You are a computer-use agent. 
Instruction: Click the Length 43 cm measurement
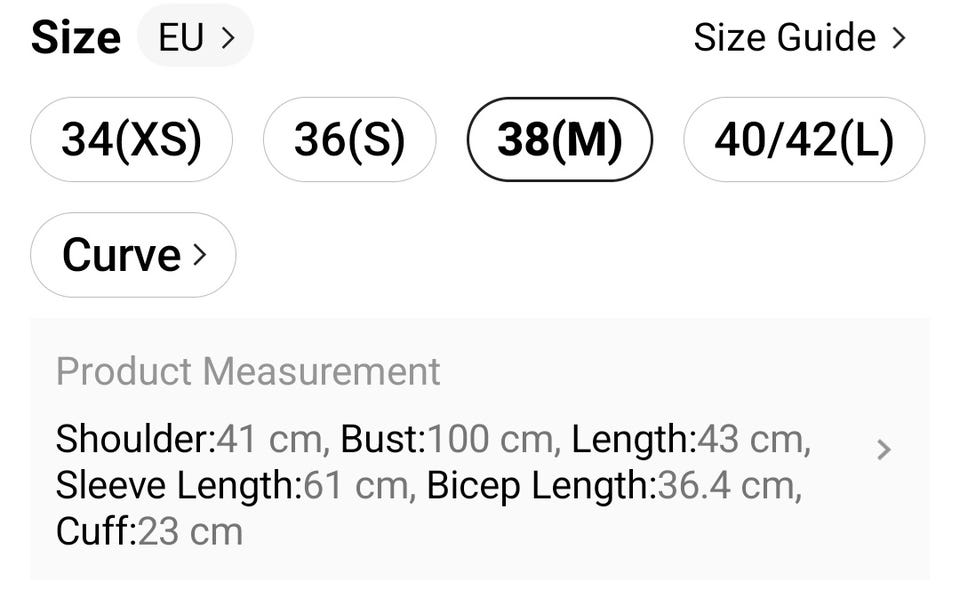[x=690, y=438]
